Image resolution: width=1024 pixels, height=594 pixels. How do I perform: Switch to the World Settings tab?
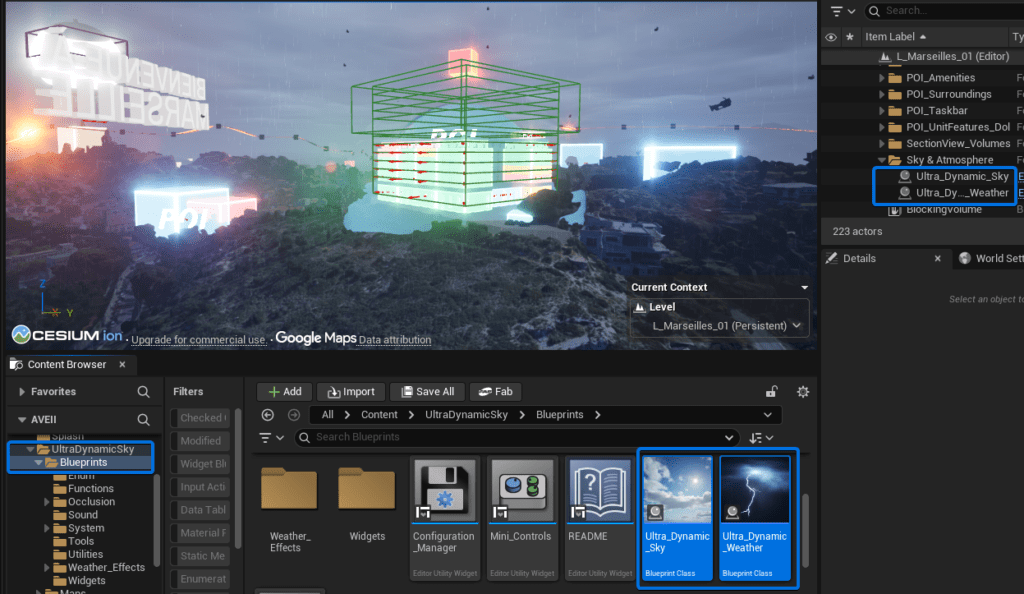pos(988,258)
